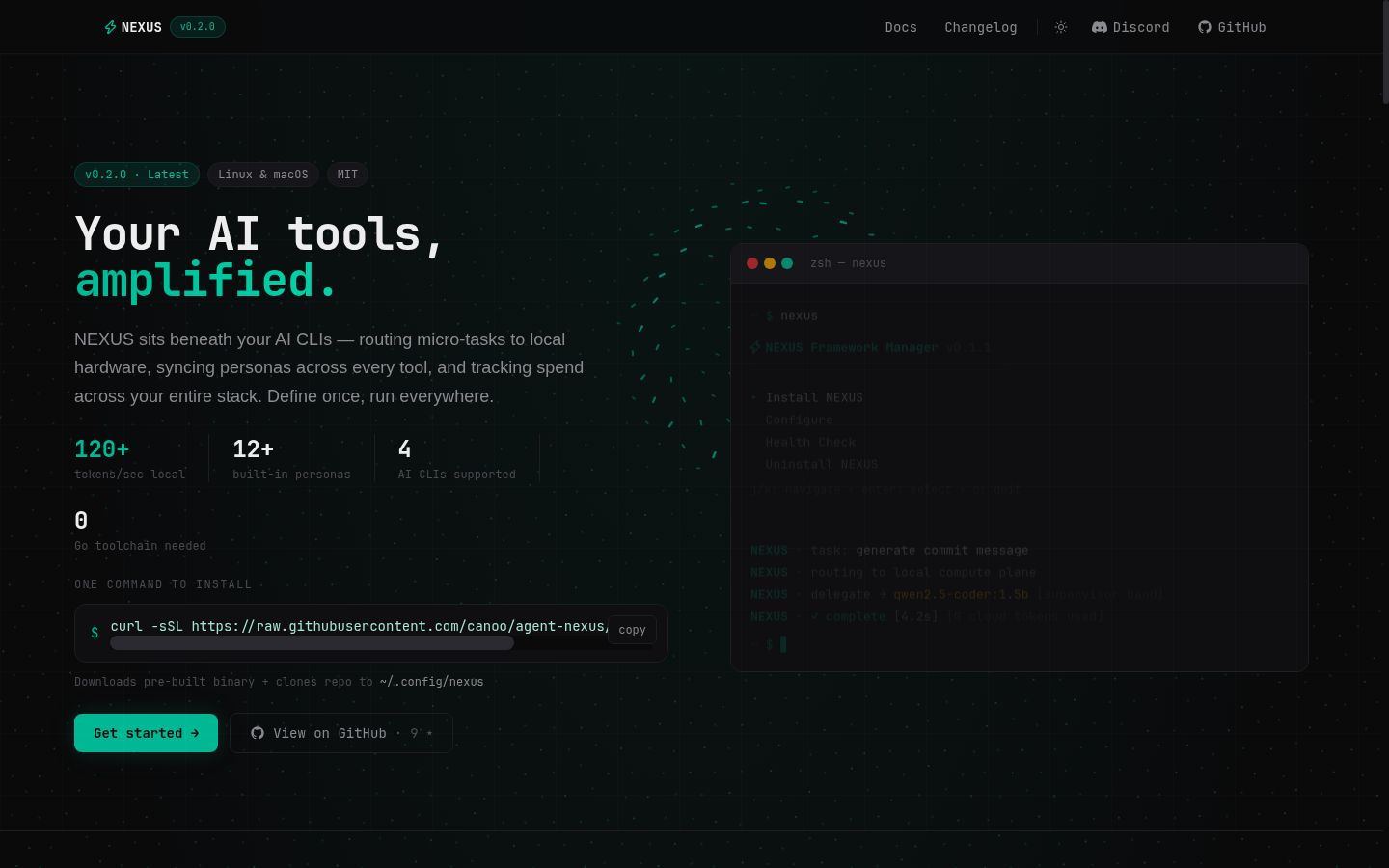Image resolution: width=1389 pixels, height=868 pixels.
Task: Click the curl install command text
Action: point(359,626)
